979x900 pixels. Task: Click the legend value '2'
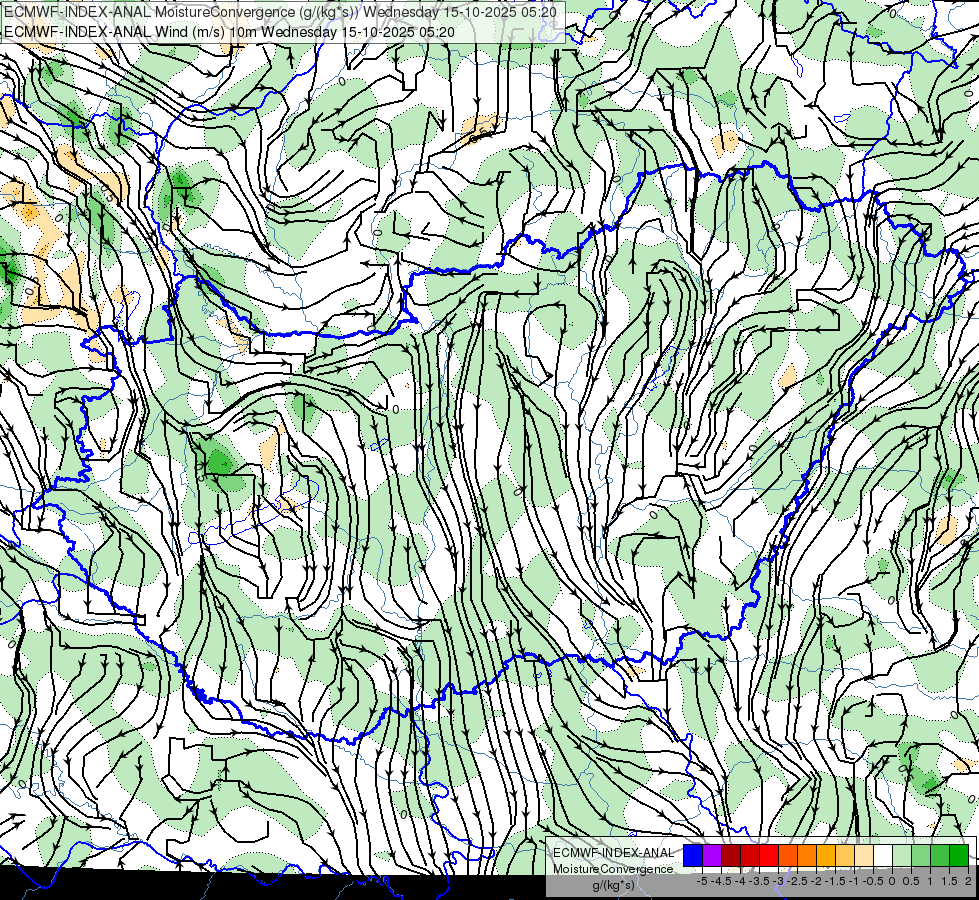click(x=968, y=881)
